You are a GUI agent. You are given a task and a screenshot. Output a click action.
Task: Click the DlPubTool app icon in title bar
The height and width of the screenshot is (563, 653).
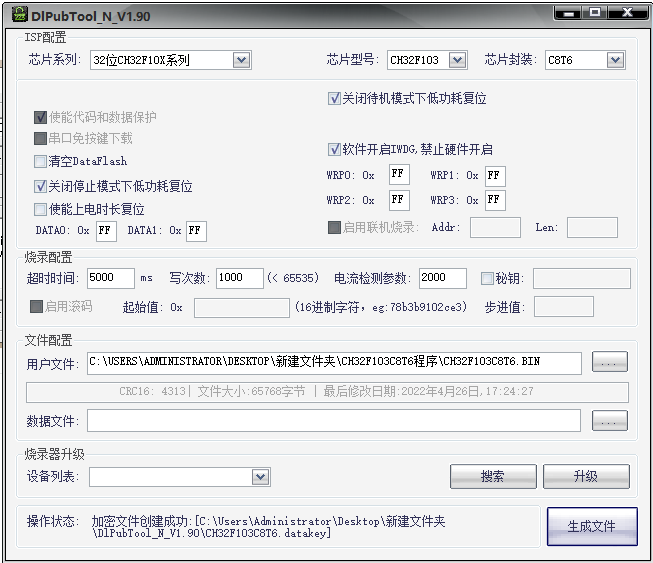click(14, 13)
